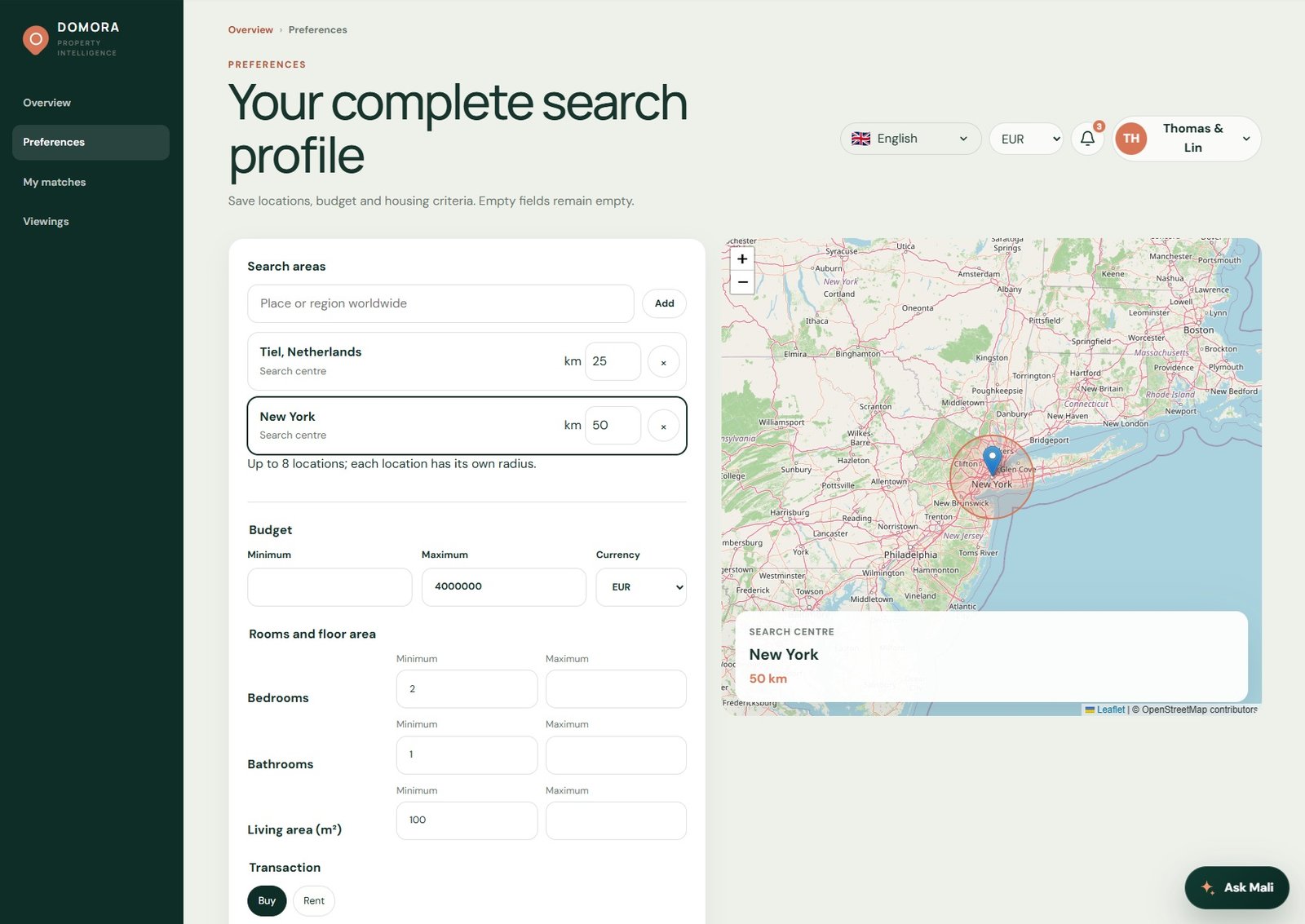The image size is (1305, 924).
Task: Click the Place or region worldwide field
Action: tap(440, 303)
